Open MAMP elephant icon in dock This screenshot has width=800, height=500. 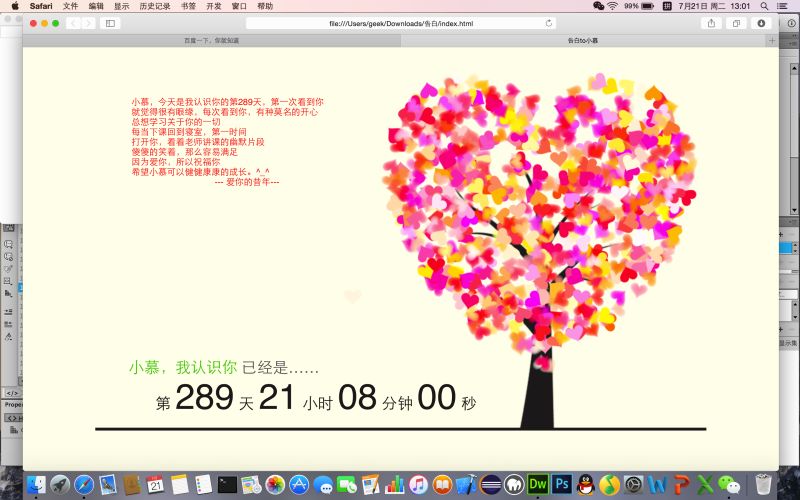[514, 484]
